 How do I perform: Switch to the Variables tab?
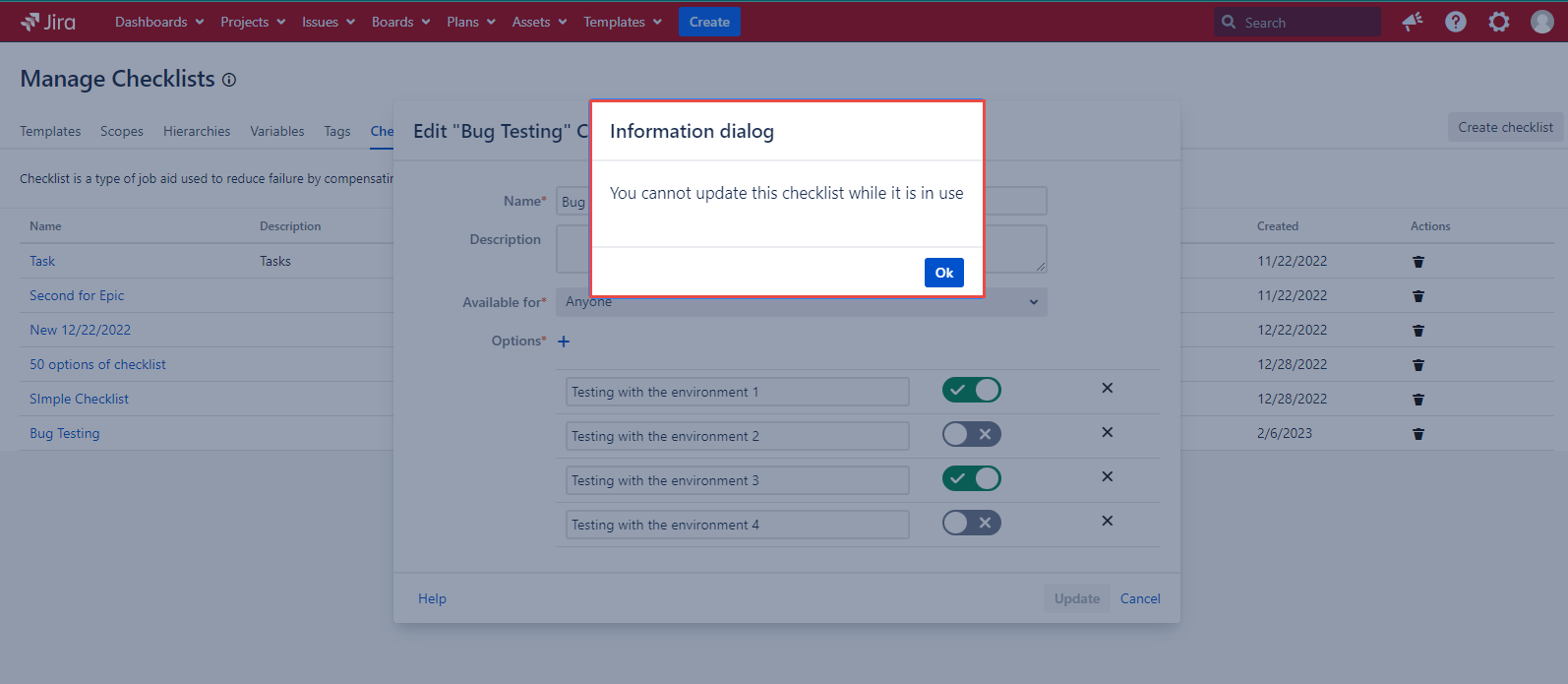coord(276,131)
